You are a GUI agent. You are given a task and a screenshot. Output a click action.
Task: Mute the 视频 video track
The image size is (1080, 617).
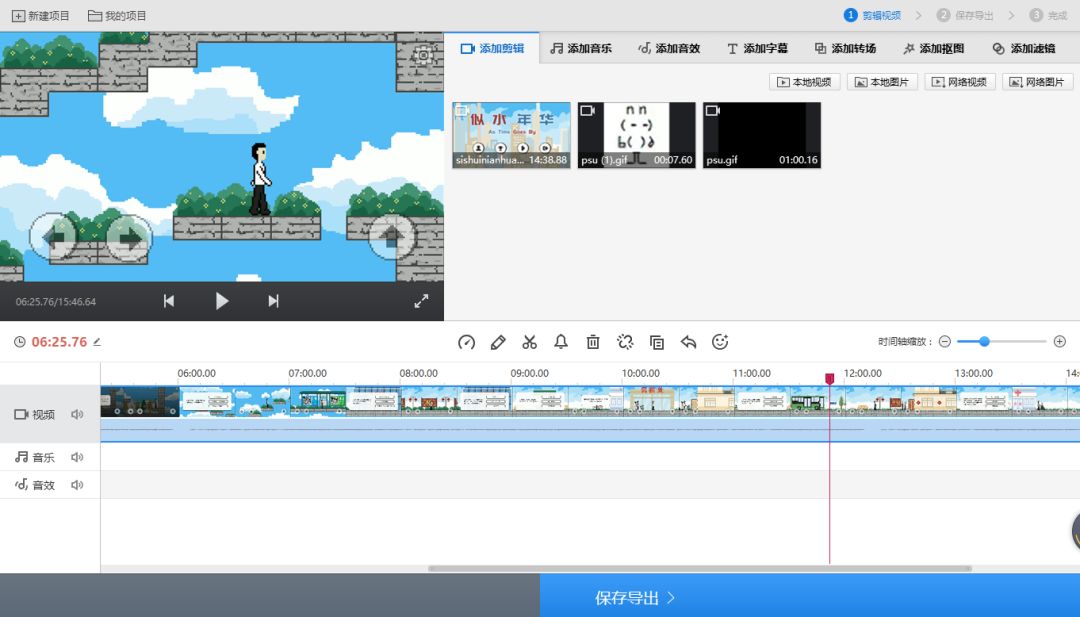click(x=77, y=414)
